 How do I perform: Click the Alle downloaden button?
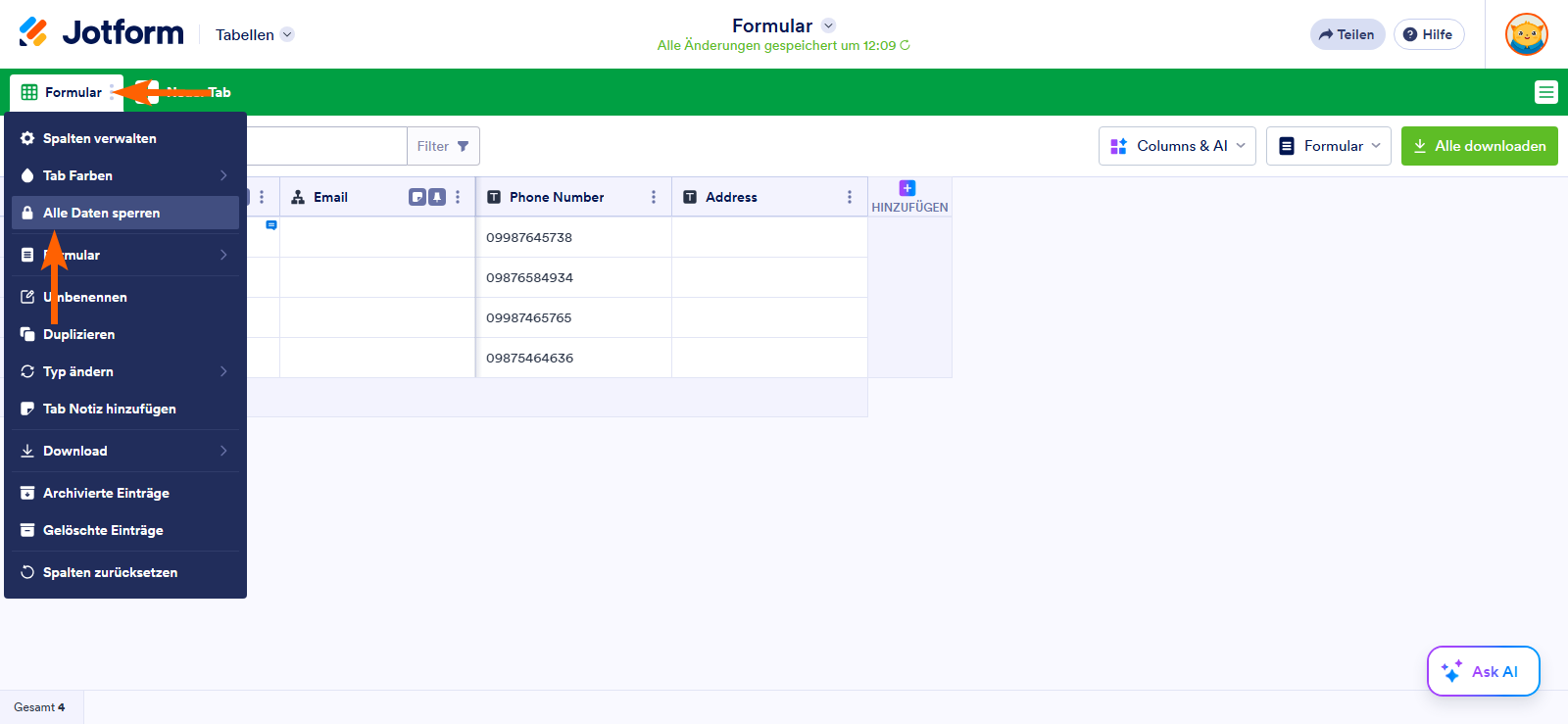pyautogui.click(x=1479, y=146)
